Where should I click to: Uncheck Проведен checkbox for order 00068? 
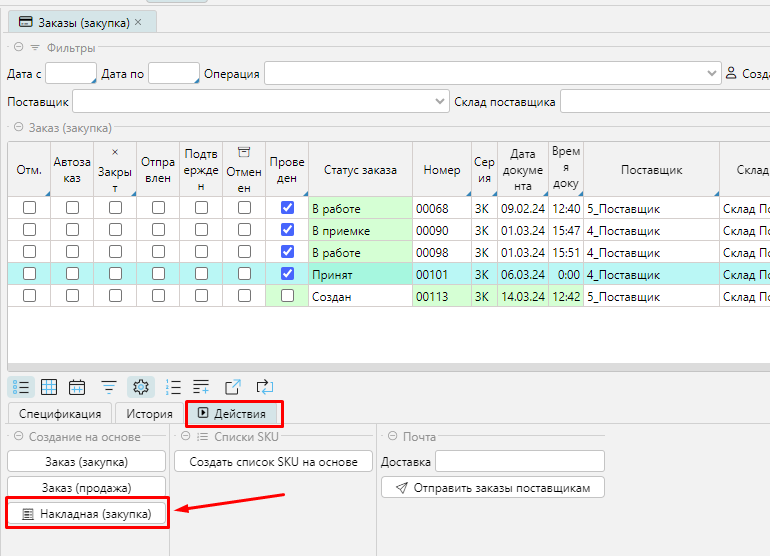[x=288, y=208]
